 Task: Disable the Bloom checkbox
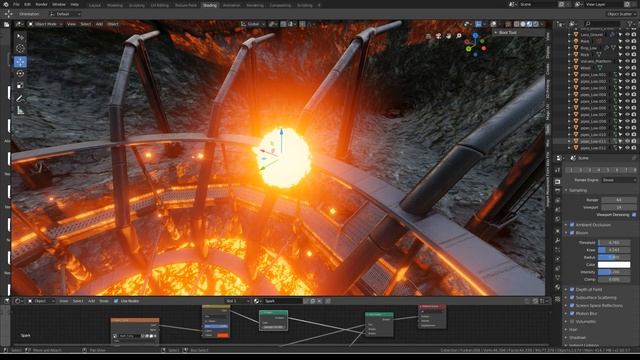point(572,233)
